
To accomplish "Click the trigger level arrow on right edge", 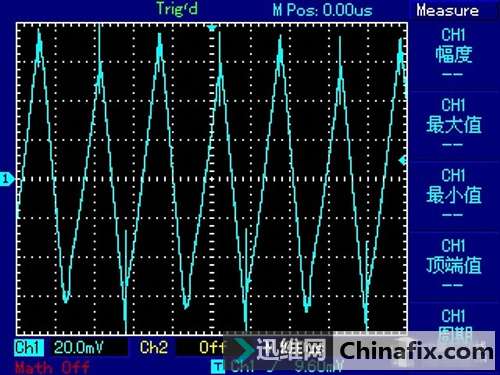I will point(402,160).
